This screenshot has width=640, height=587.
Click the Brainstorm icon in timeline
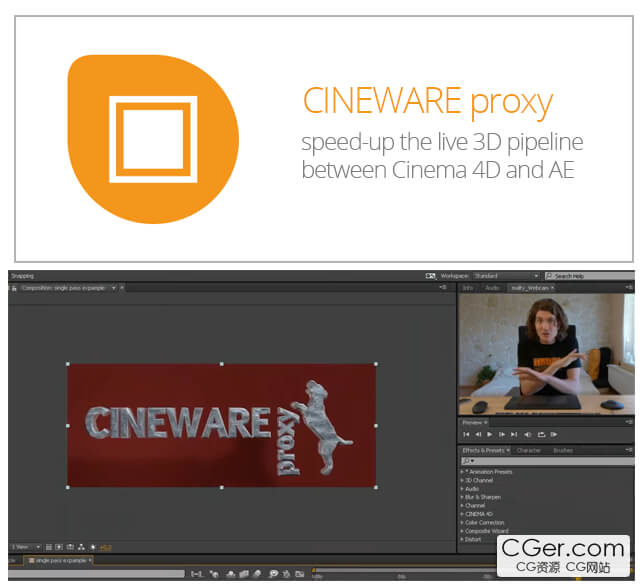click(x=273, y=574)
